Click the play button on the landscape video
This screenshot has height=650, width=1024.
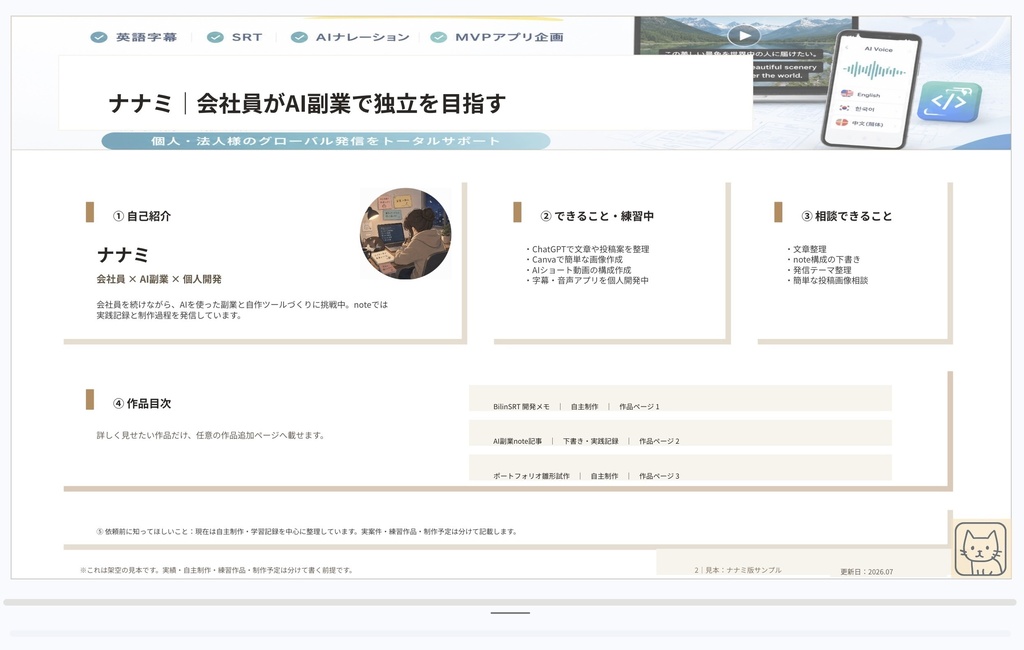(x=744, y=35)
